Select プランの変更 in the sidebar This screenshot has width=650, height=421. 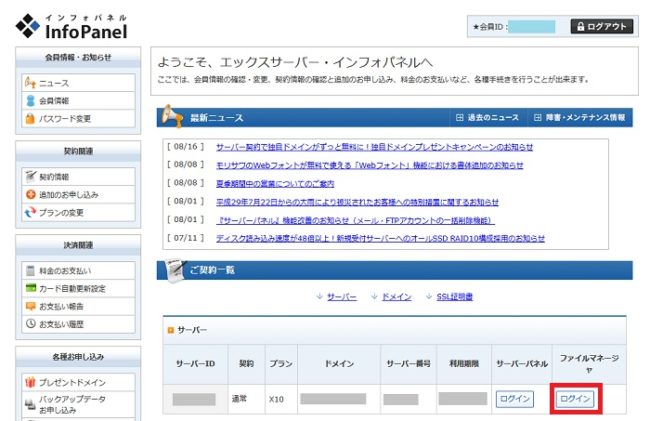click(x=78, y=212)
